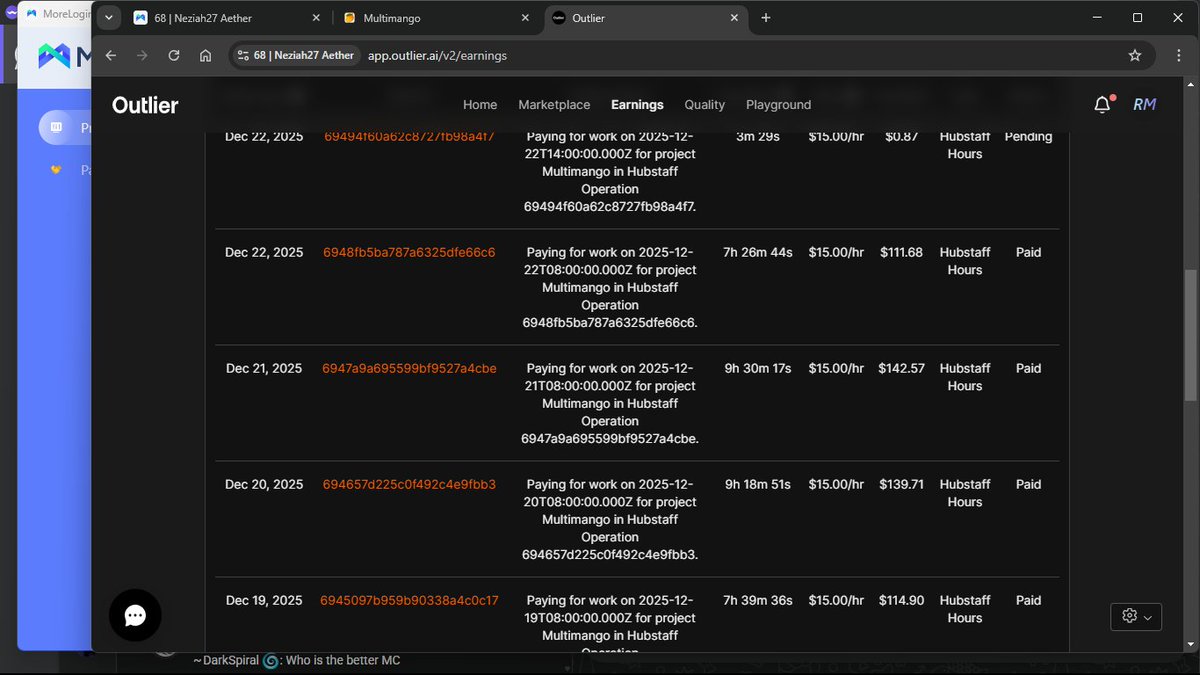
Task: Click the browser forward arrow
Action: [x=142, y=56]
